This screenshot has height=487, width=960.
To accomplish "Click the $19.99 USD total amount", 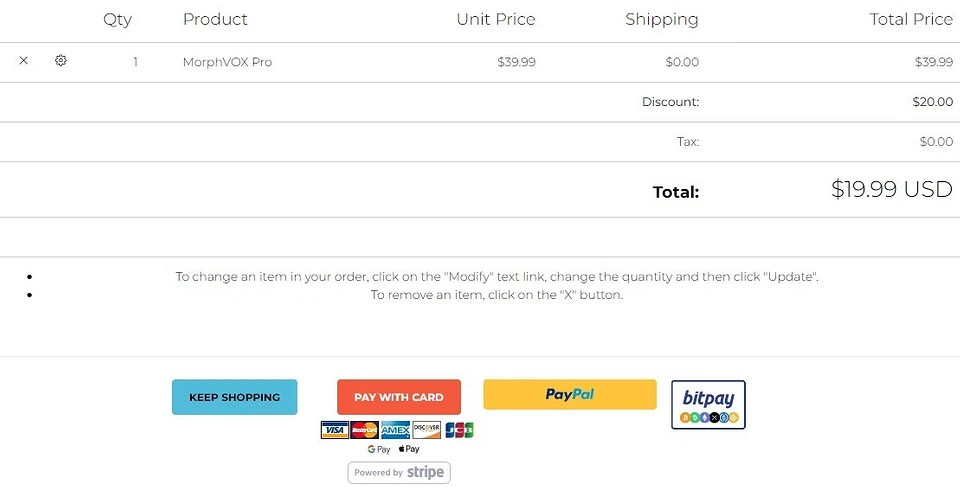I will click(x=891, y=190).
